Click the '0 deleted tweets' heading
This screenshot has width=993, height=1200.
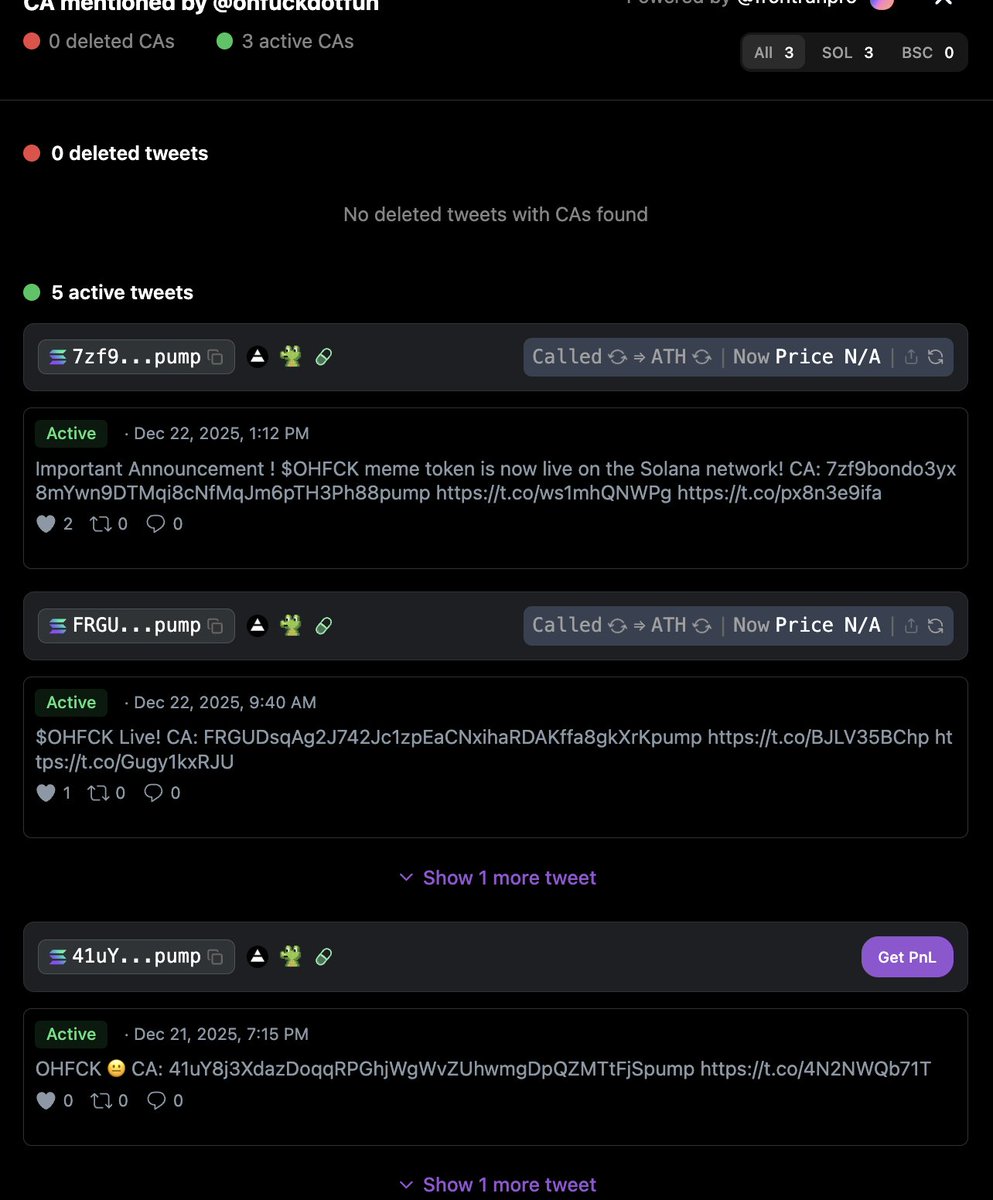click(116, 154)
